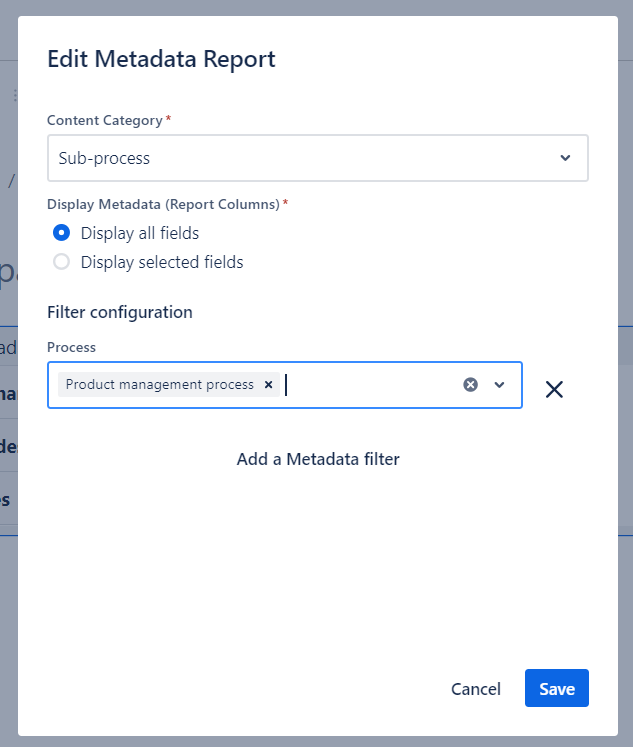Click the Content Category field label
The image size is (633, 747).
click(x=105, y=120)
